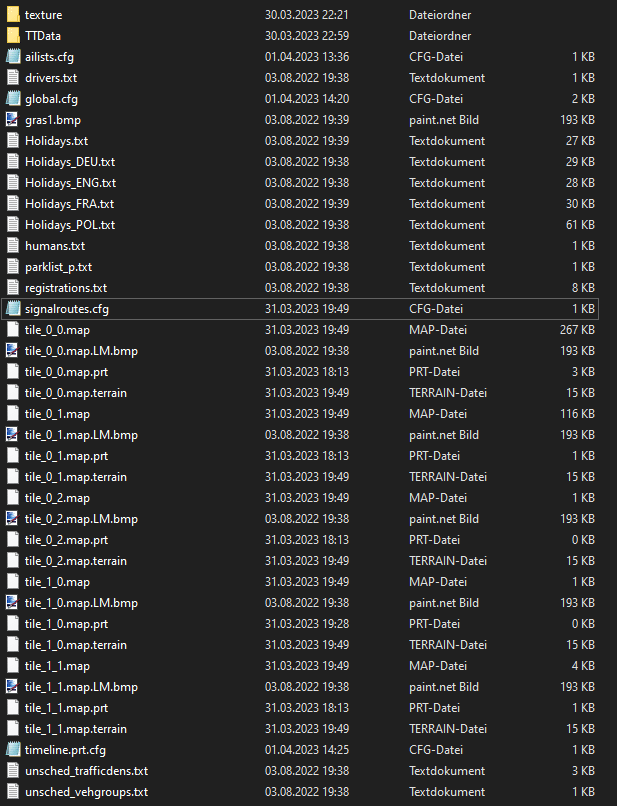The height and width of the screenshot is (806, 617).
Task: Click the parklist_p.txt file name
Action: pos(58,267)
